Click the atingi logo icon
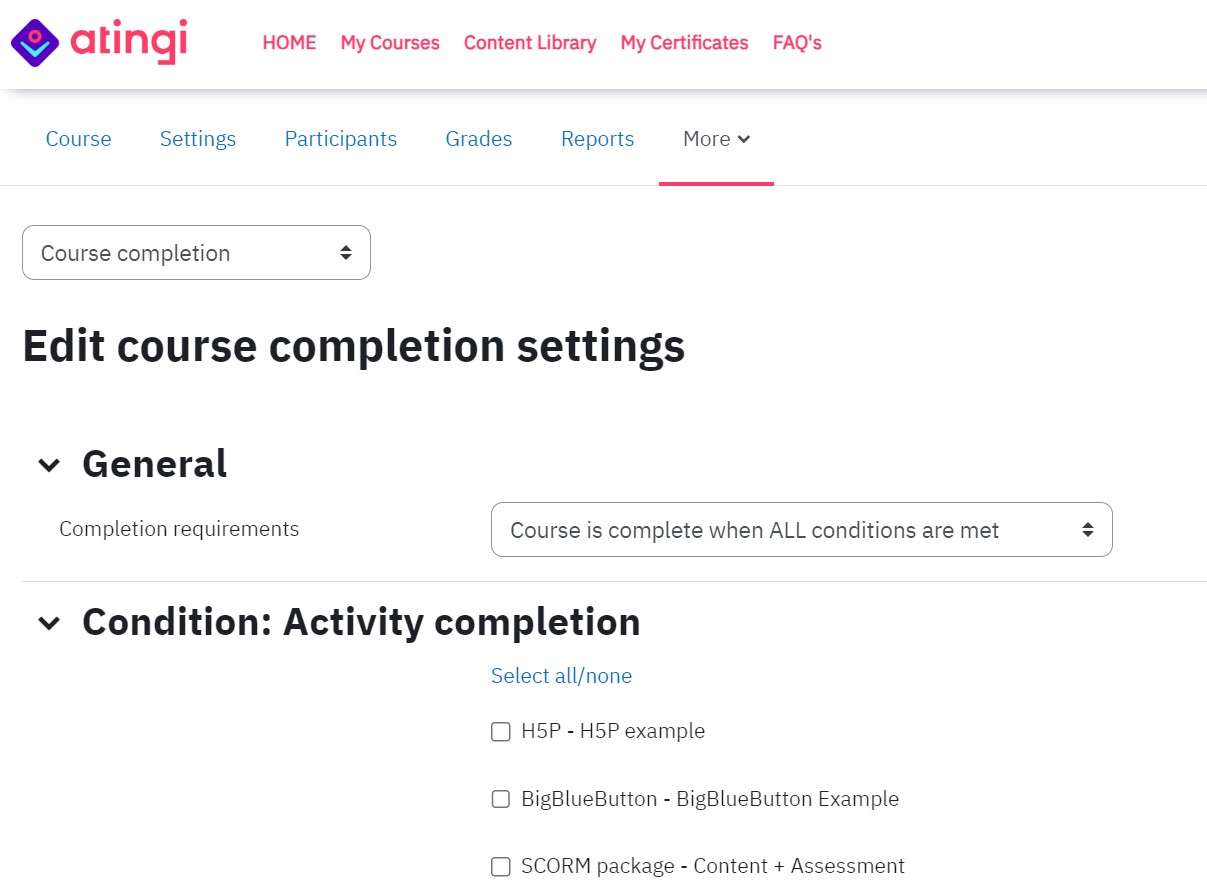The image size is (1207, 889). coord(35,43)
